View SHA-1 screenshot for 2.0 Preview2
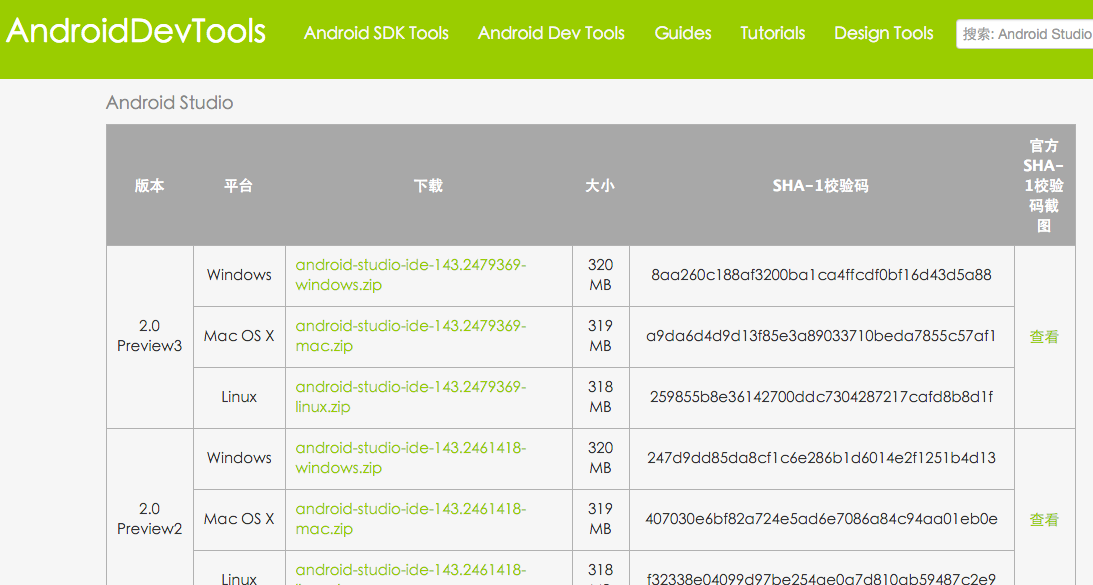 [x=1044, y=519]
